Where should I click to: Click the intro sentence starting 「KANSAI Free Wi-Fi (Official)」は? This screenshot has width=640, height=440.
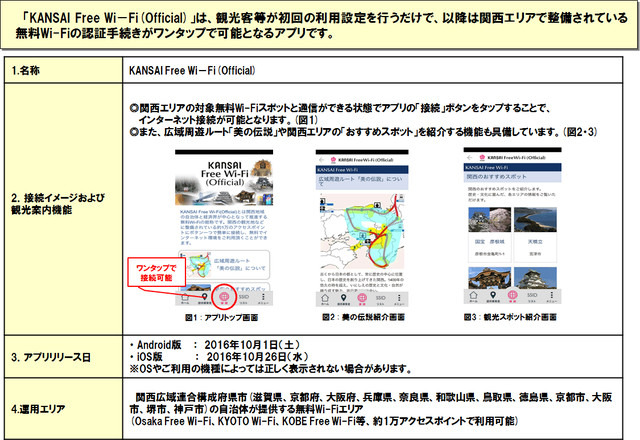click(x=322, y=25)
